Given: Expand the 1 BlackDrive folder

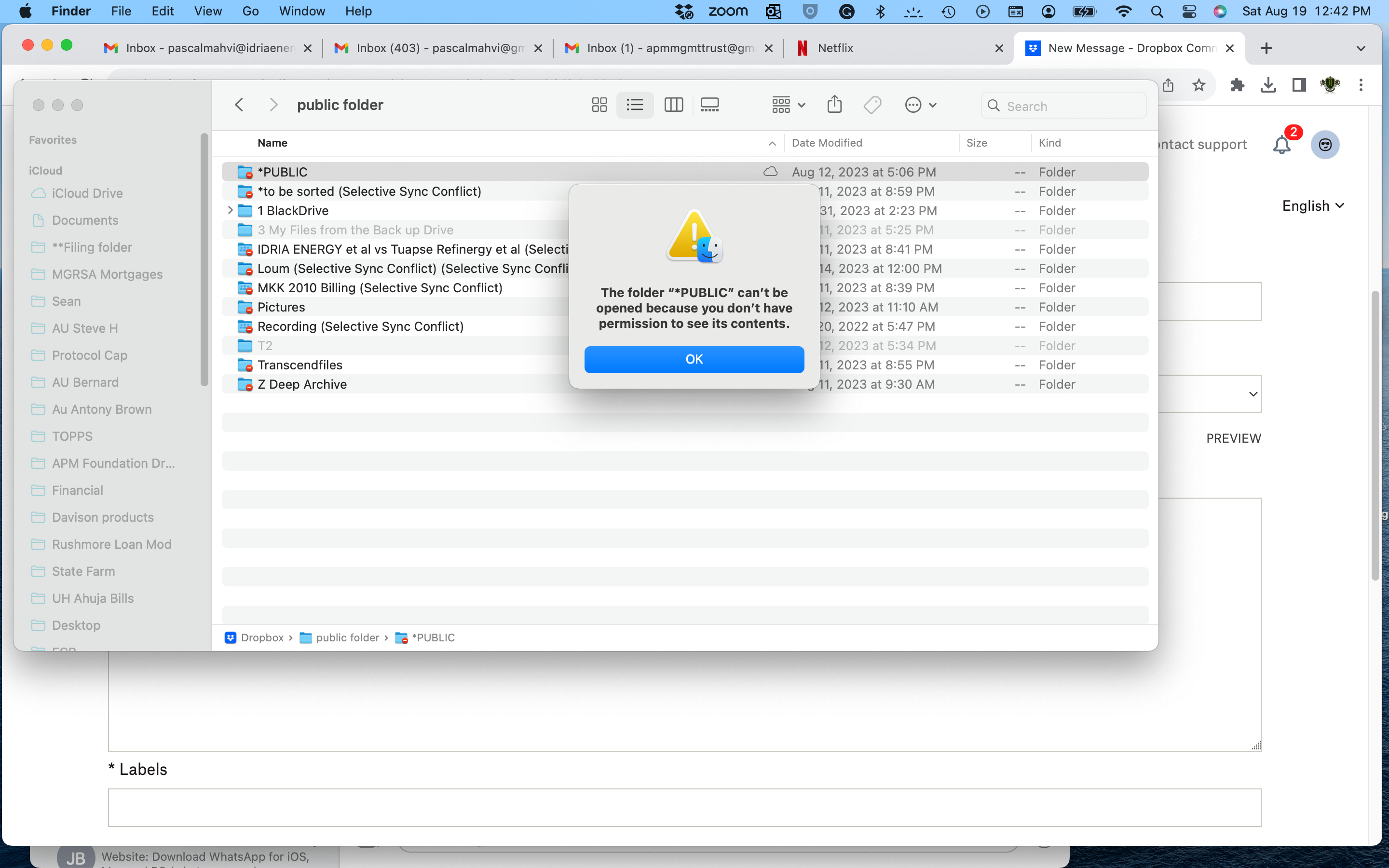Looking at the screenshot, I should (228, 210).
